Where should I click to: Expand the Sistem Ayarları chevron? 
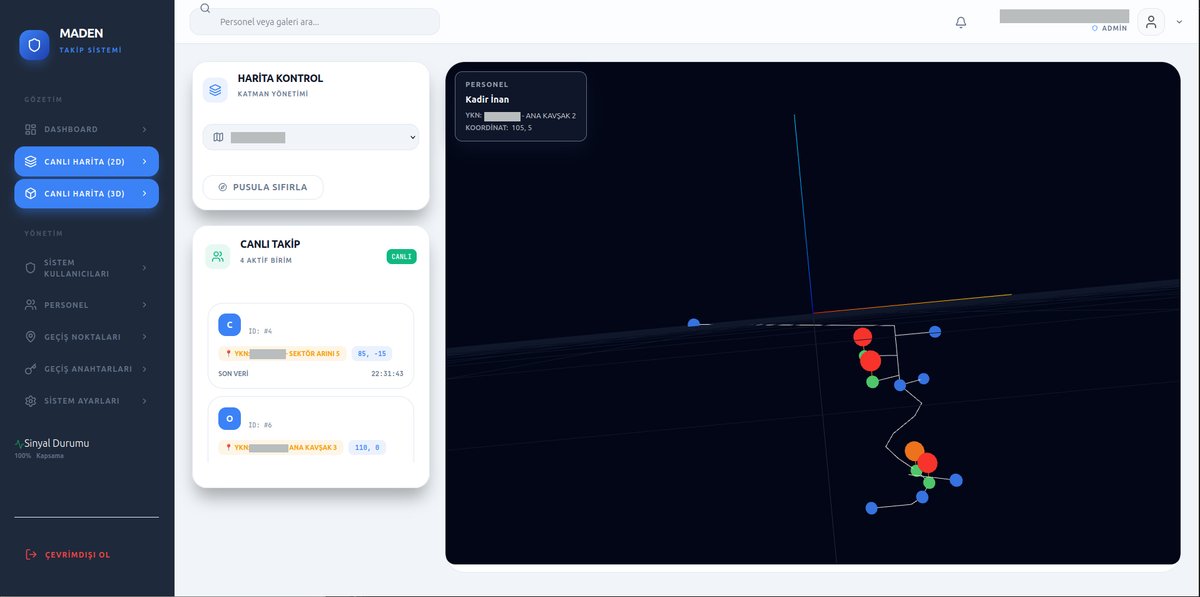coord(144,401)
